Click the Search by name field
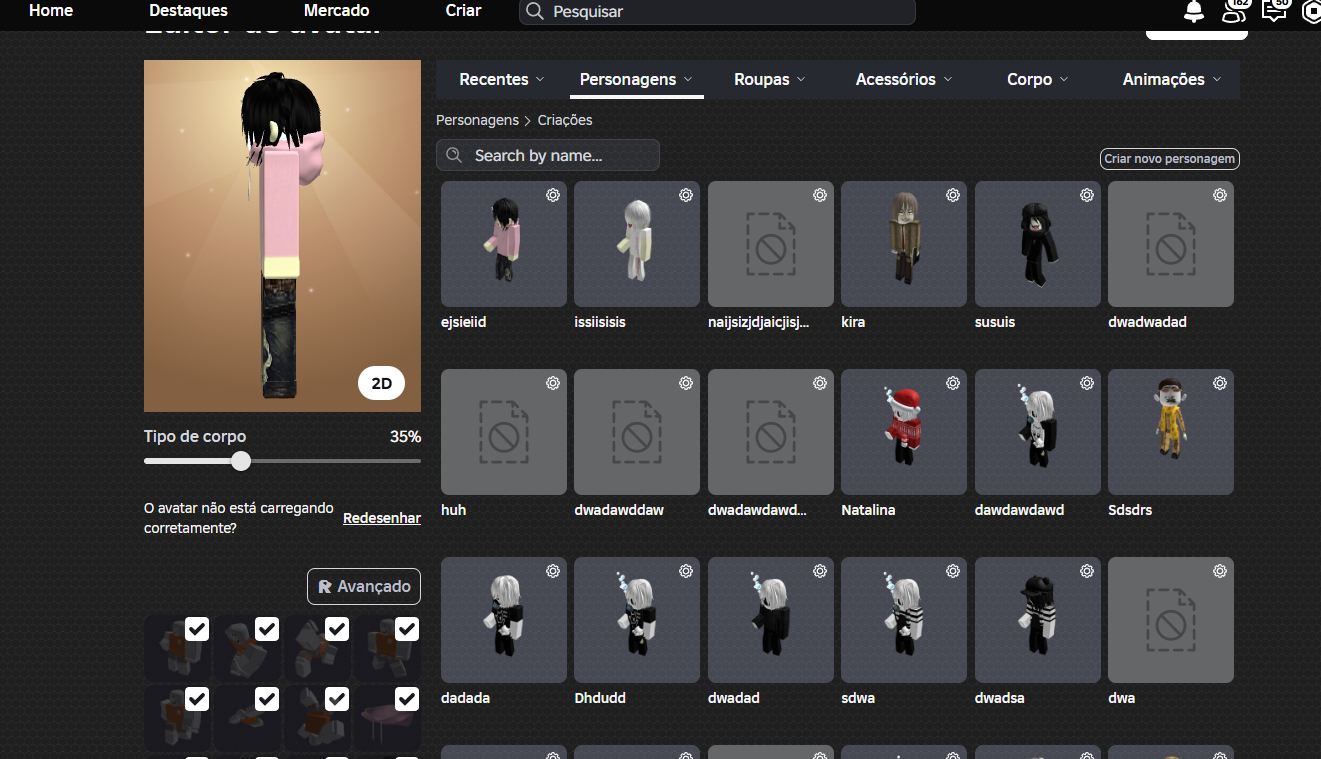Image resolution: width=1321 pixels, height=759 pixels. 548,155
